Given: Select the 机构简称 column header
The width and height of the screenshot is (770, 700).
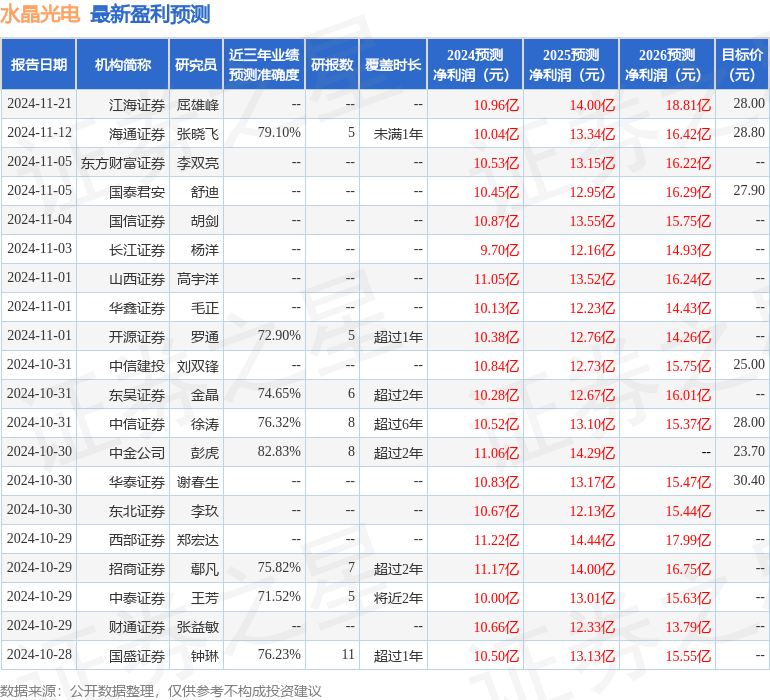Looking at the screenshot, I should (x=123, y=64).
